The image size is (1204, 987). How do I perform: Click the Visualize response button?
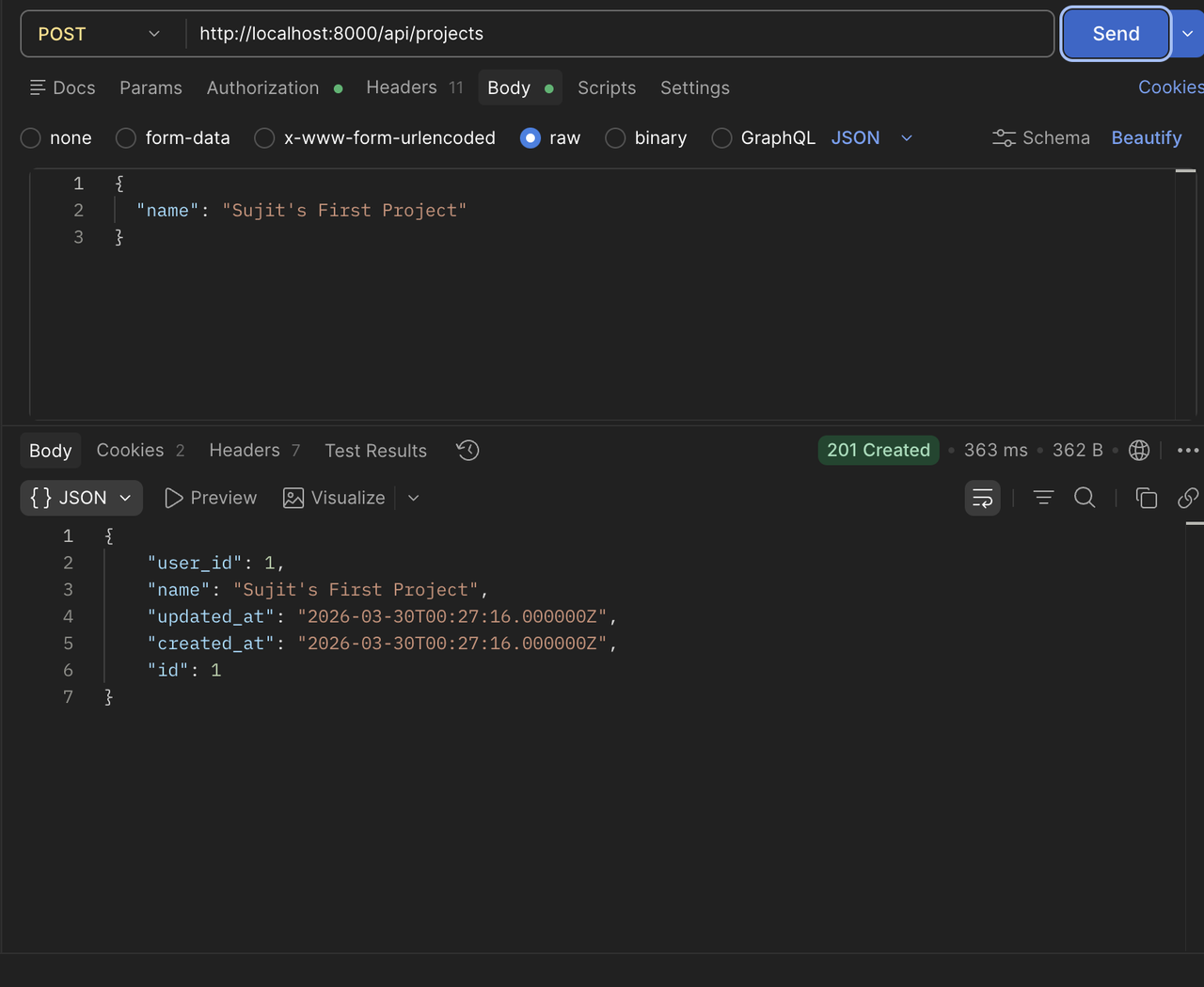pyautogui.click(x=334, y=498)
